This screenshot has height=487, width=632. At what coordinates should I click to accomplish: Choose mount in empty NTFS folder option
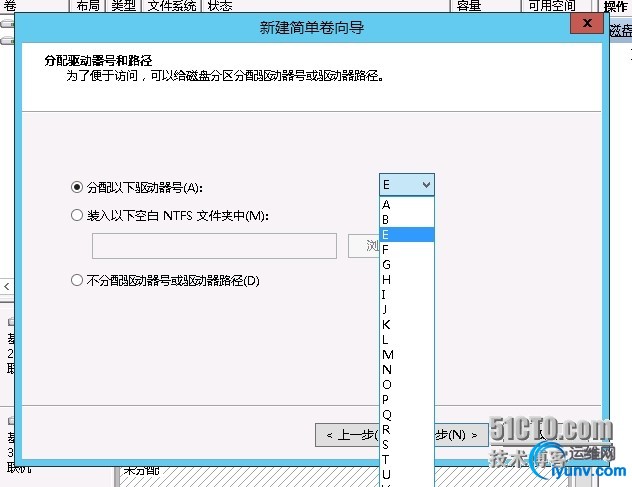[77, 215]
